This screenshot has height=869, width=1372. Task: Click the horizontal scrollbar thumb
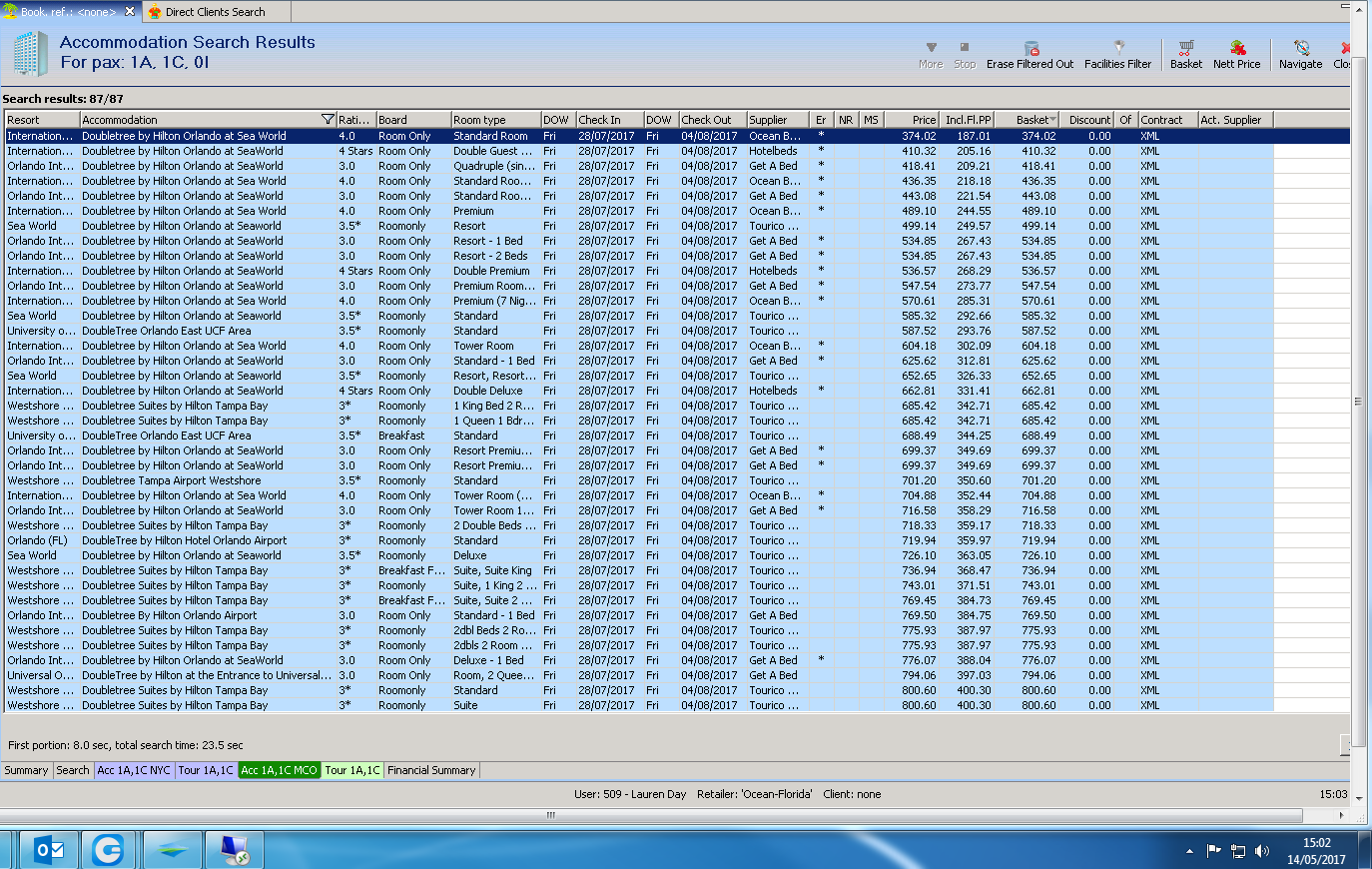click(x=550, y=814)
